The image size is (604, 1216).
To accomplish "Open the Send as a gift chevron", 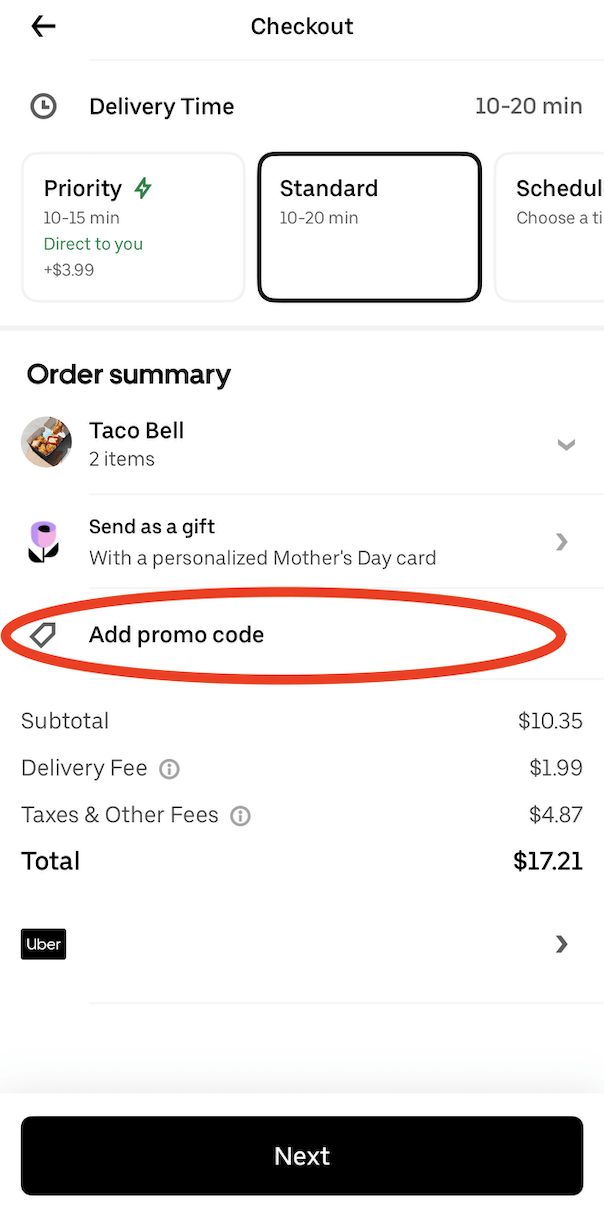I will [561, 541].
